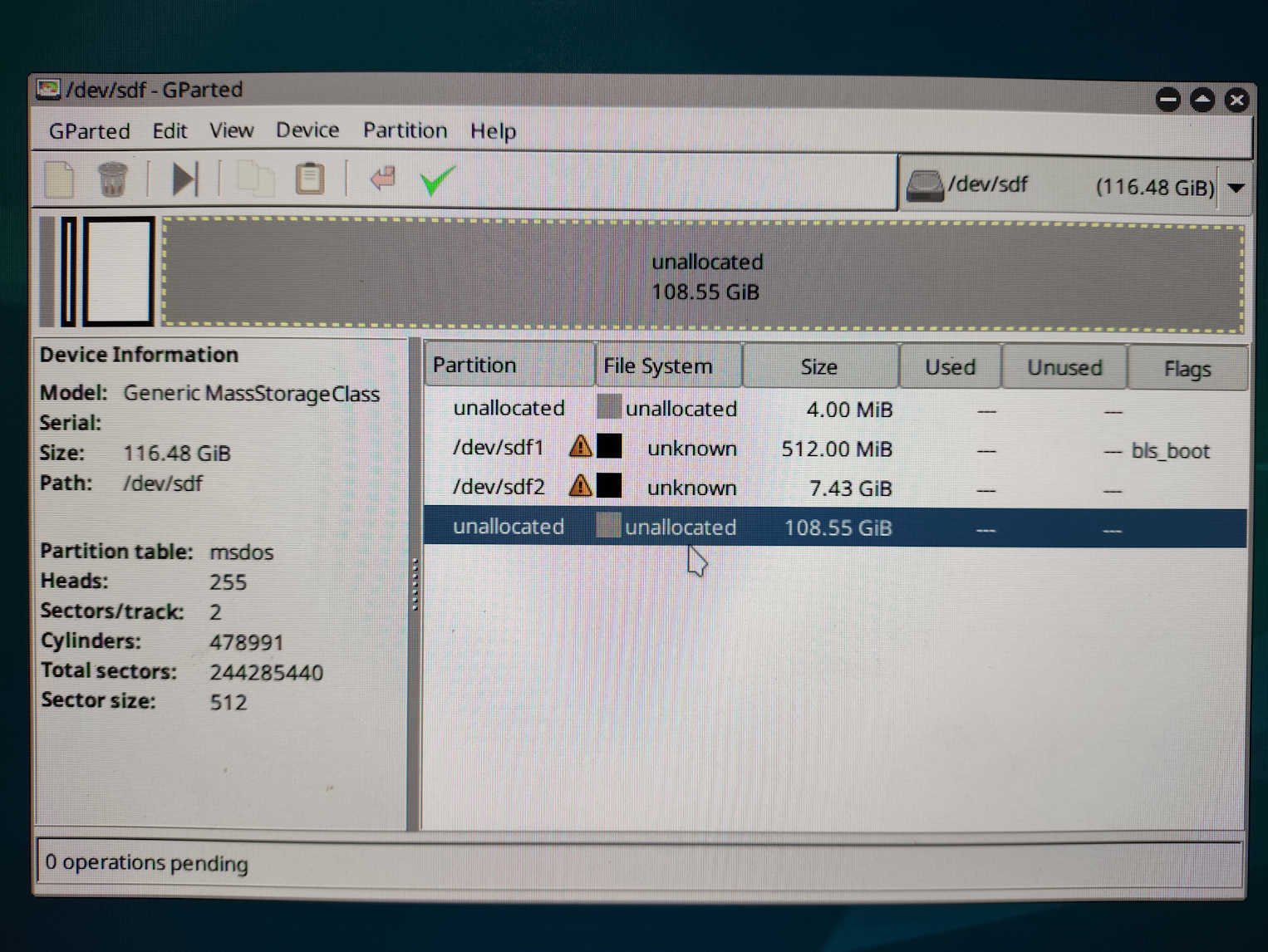
Task: Click the Size column header
Action: [818, 366]
